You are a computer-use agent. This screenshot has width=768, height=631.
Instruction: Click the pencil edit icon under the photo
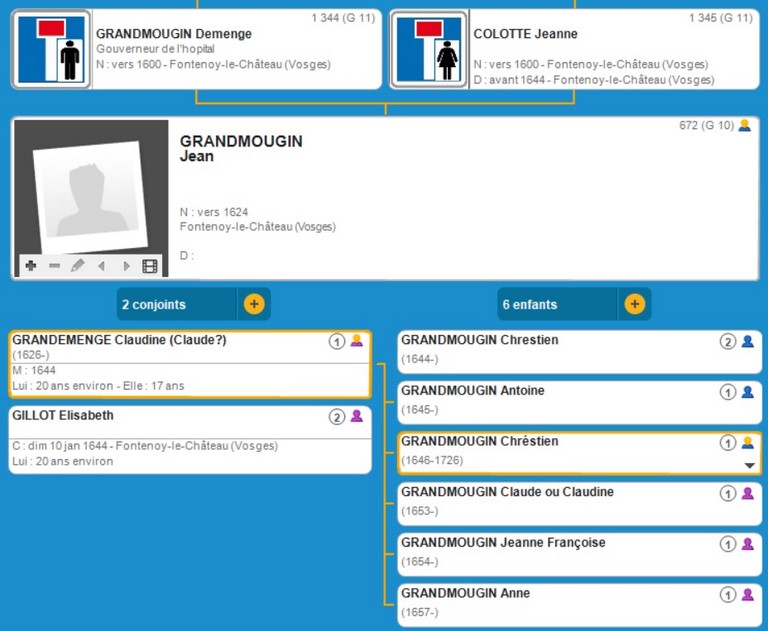click(78, 266)
